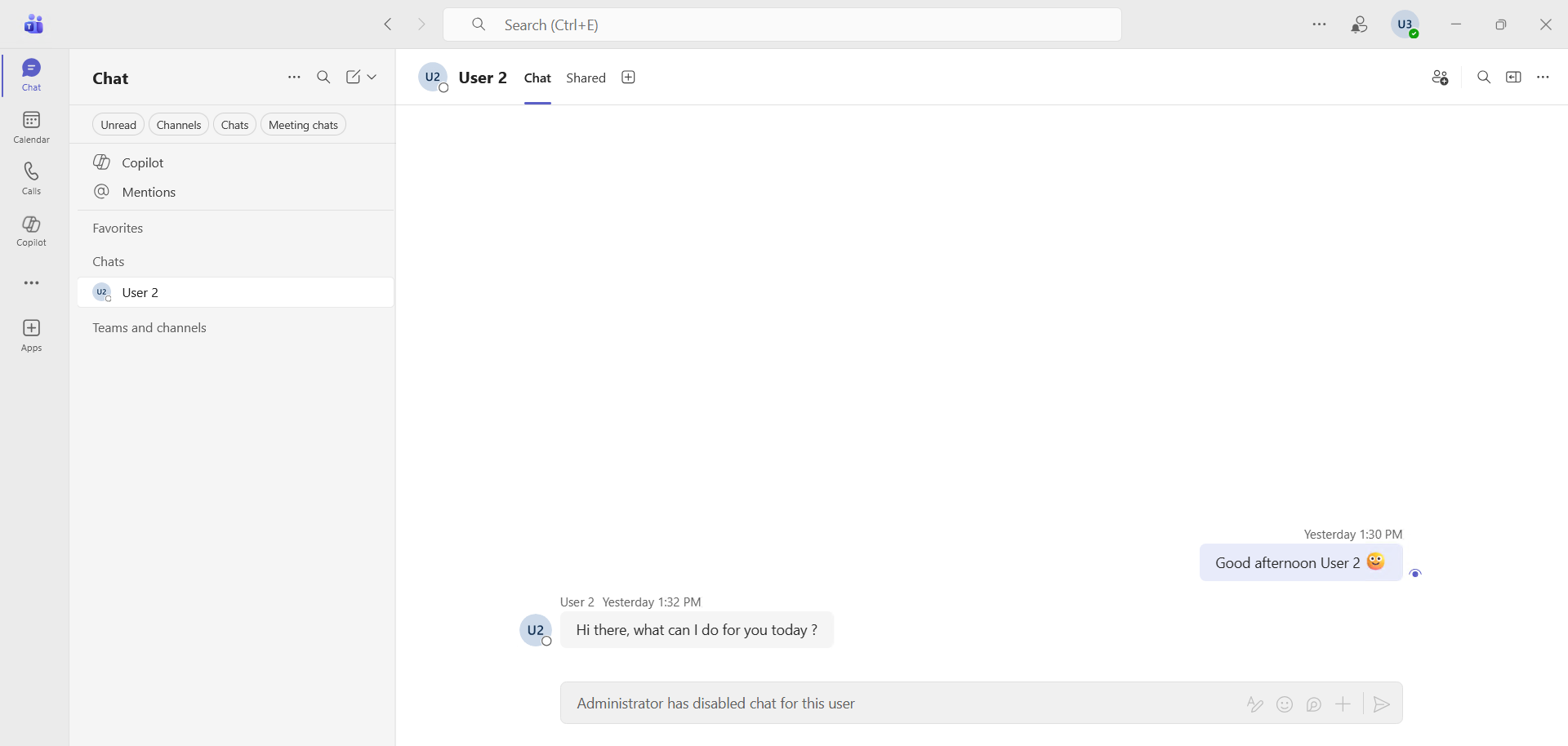Open the Calls section
Viewport: 1568px width, 746px height.
tap(31, 178)
